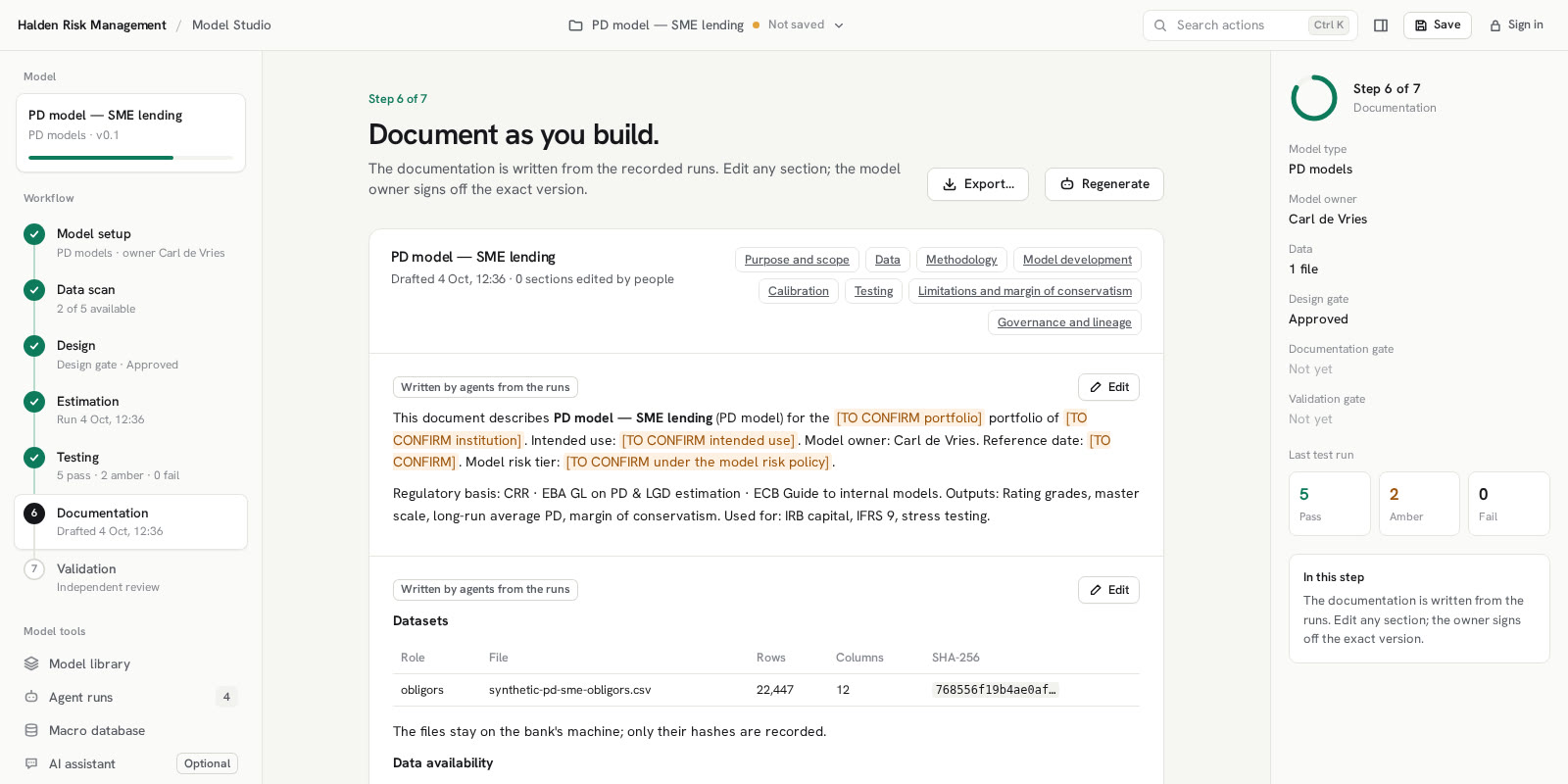This screenshot has height=784, width=1568.
Task: Go to the Testing section chip
Action: (874, 291)
